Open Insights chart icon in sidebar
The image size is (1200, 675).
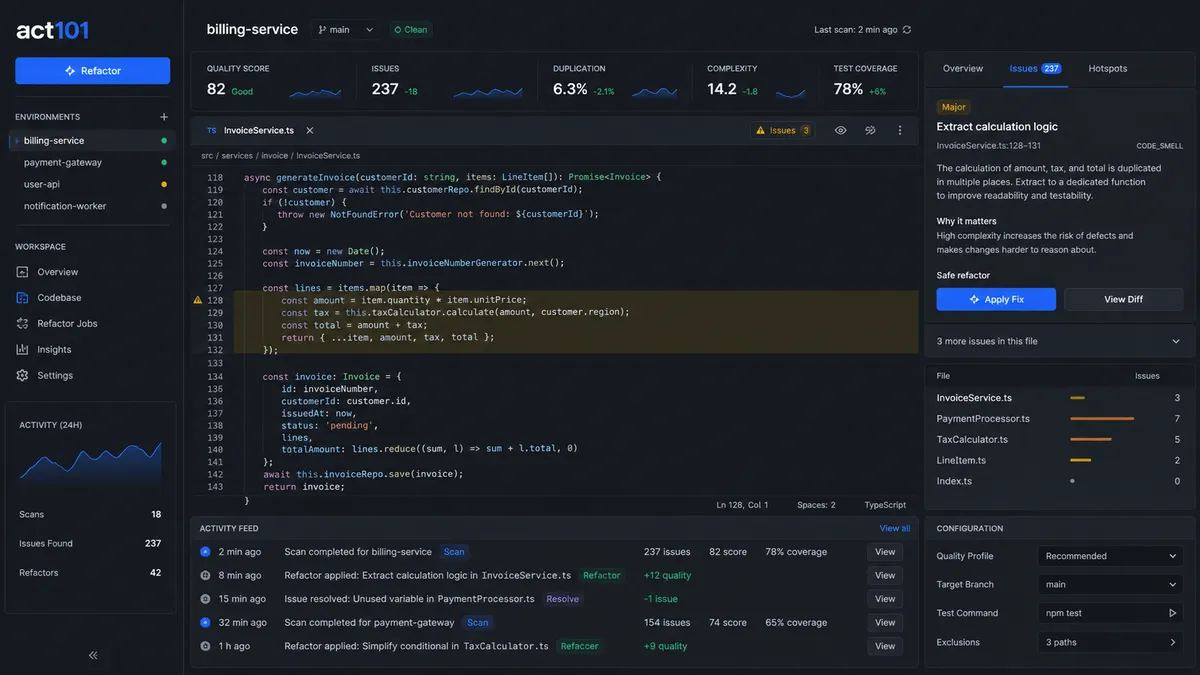coord(23,350)
